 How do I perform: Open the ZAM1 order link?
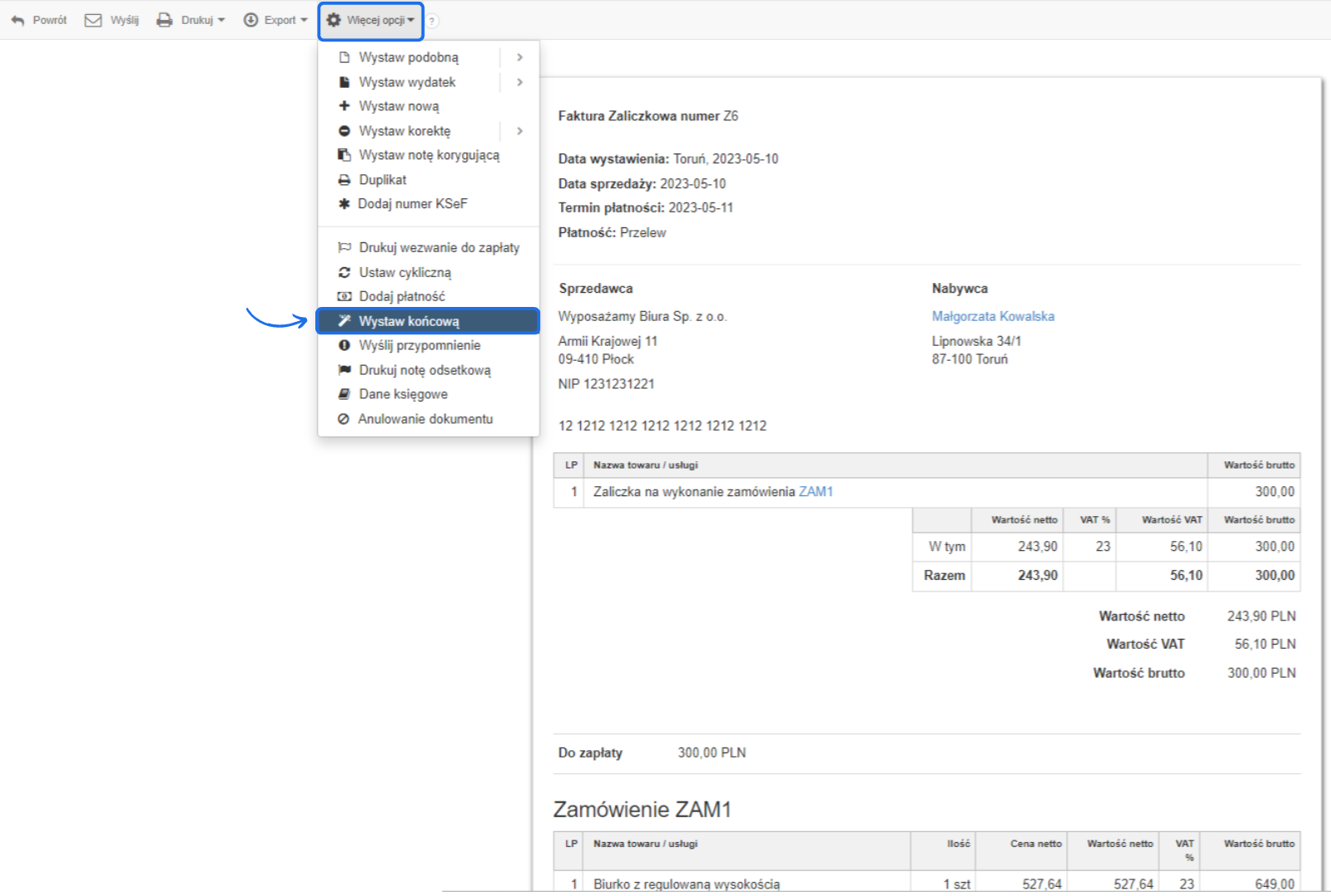pyautogui.click(x=816, y=492)
